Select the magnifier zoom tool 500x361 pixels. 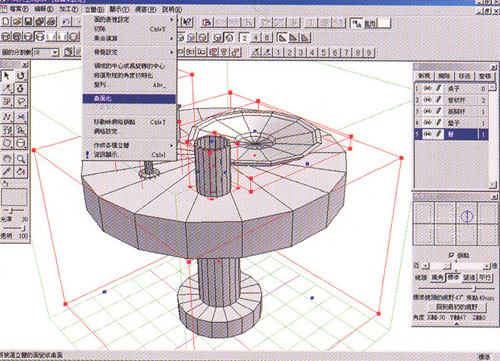[21, 159]
